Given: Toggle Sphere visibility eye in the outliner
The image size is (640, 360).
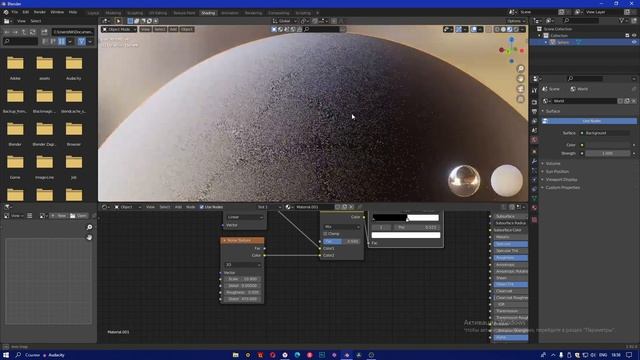Looking at the screenshot, I should [634, 42].
